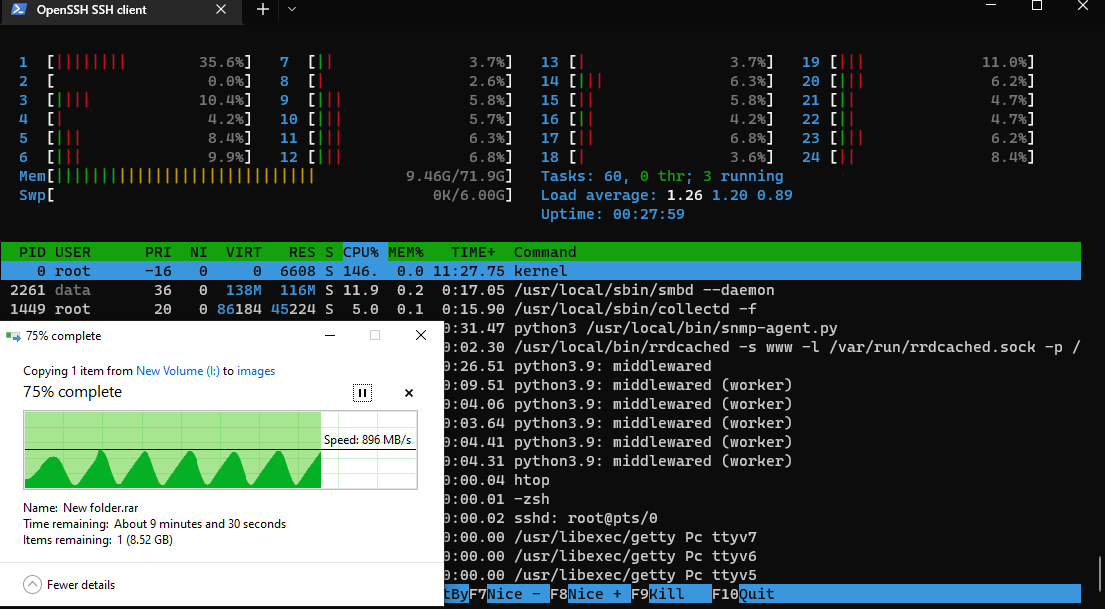Click the F8 Nice + option
Image resolution: width=1105 pixels, height=609 pixels.
591,593
